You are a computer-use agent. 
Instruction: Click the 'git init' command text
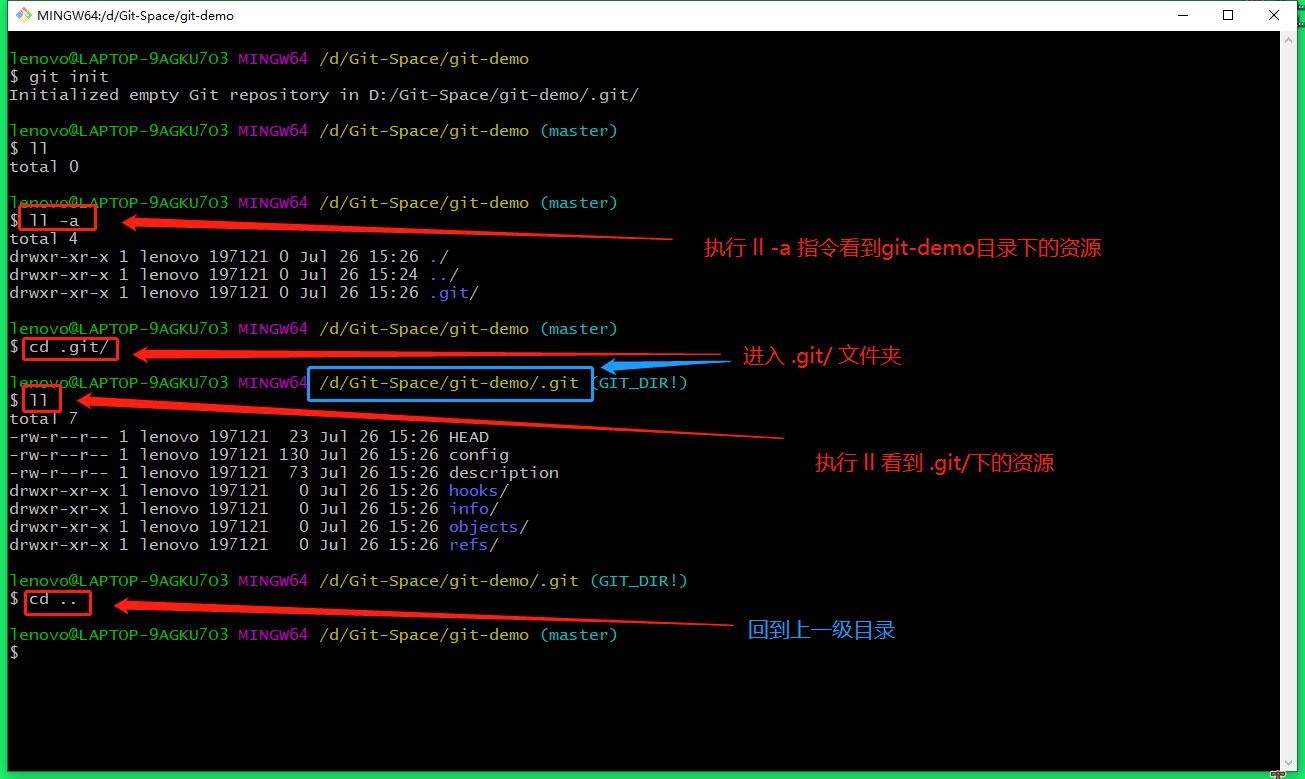coord(69,77)
